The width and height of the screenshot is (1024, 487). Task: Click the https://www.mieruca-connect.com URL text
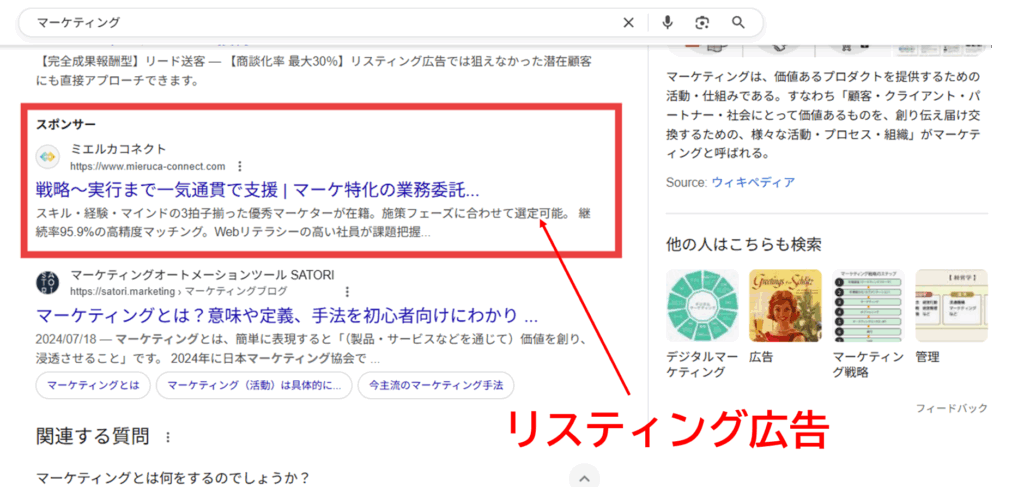[x=148, y=166]
